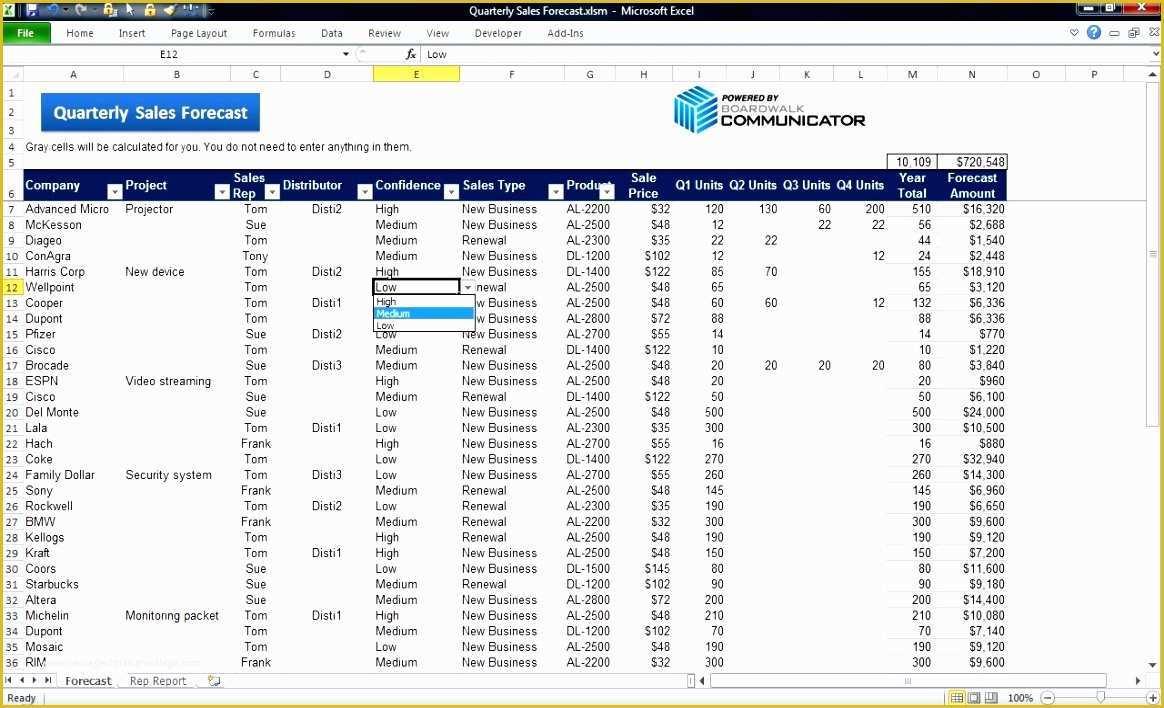This screenshot has height=708, width=1164.
Task: Click the Save icon in Quick Access Toolbar
Action: pyautogui.click(x=32, y=10)
